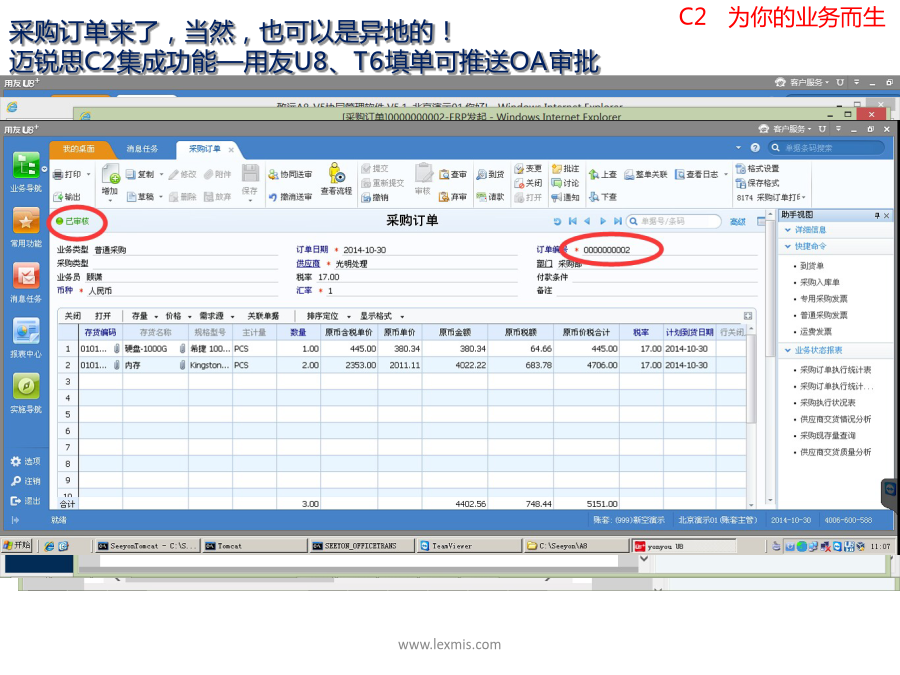Click the 讨论 discussion toolbar button
Image resolution: width=900 pixels, height=675 pixels.
565,183
